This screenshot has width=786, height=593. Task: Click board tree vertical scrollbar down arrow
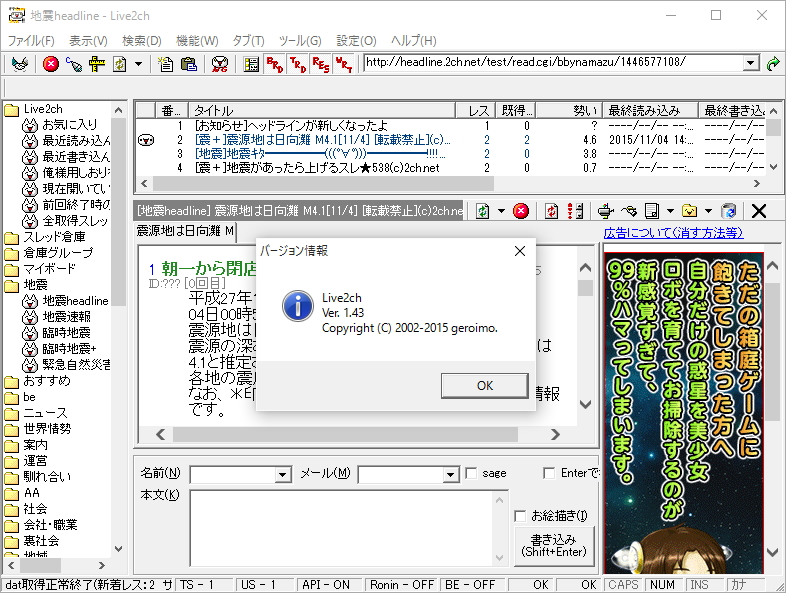click(x=118, y=549)
